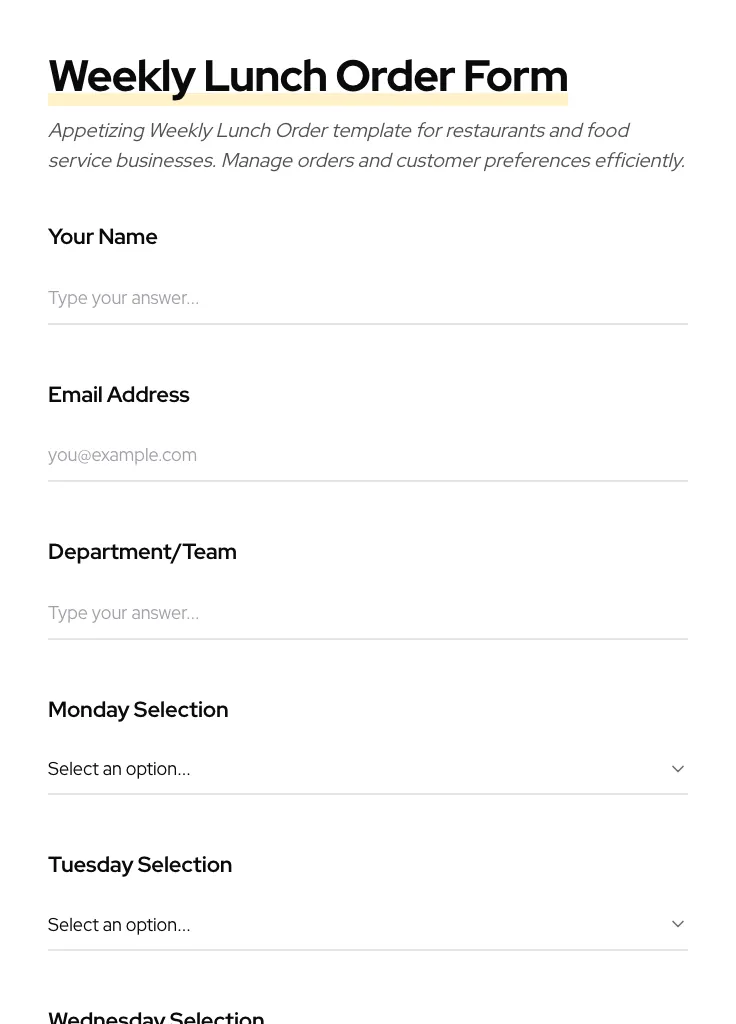Click the Wednesday Selection label
This screenshot has height=1024, width=736.
[x=156, y=1016]
